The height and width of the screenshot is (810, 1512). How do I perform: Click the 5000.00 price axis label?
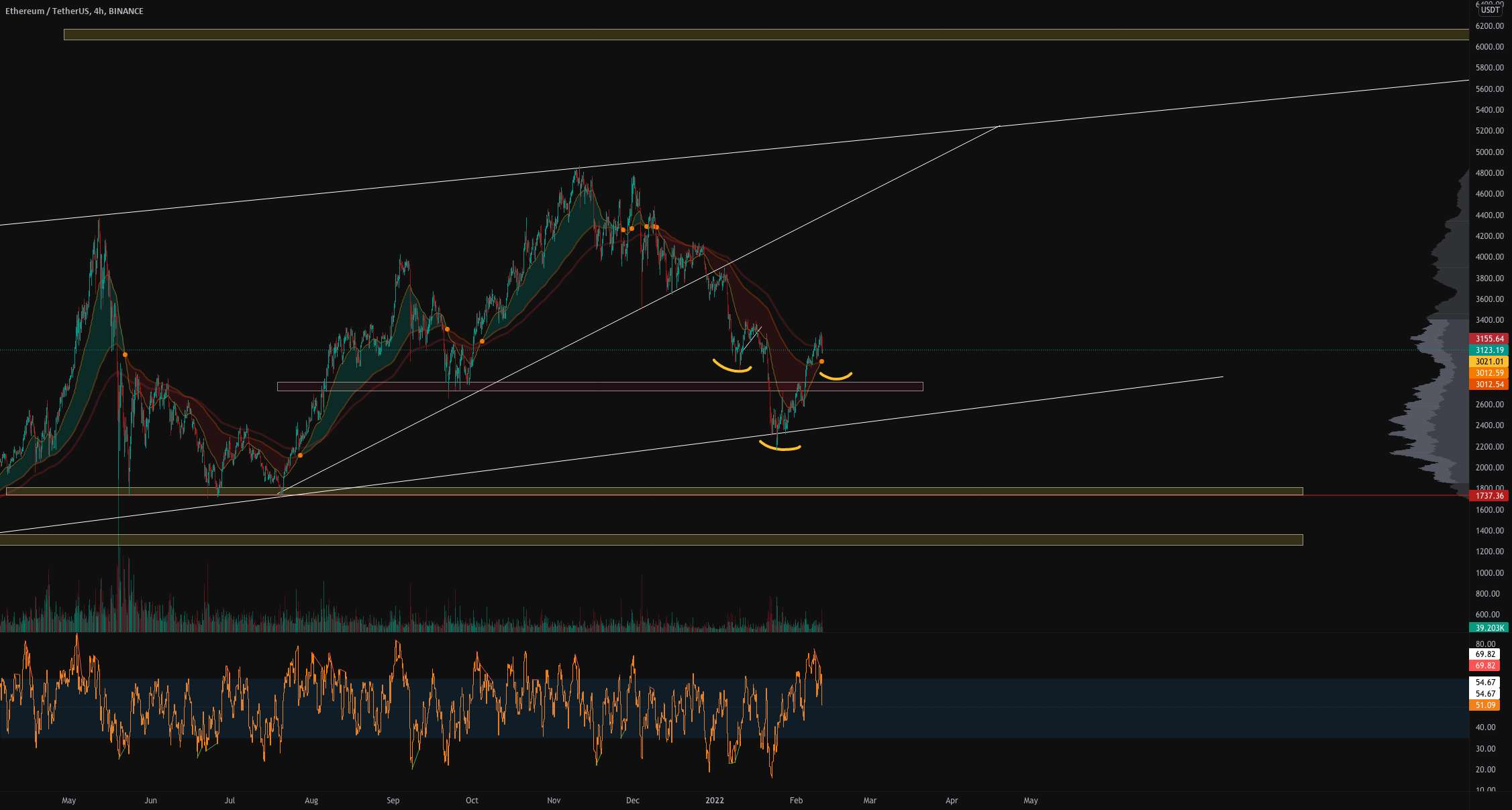pos(1489,152)
